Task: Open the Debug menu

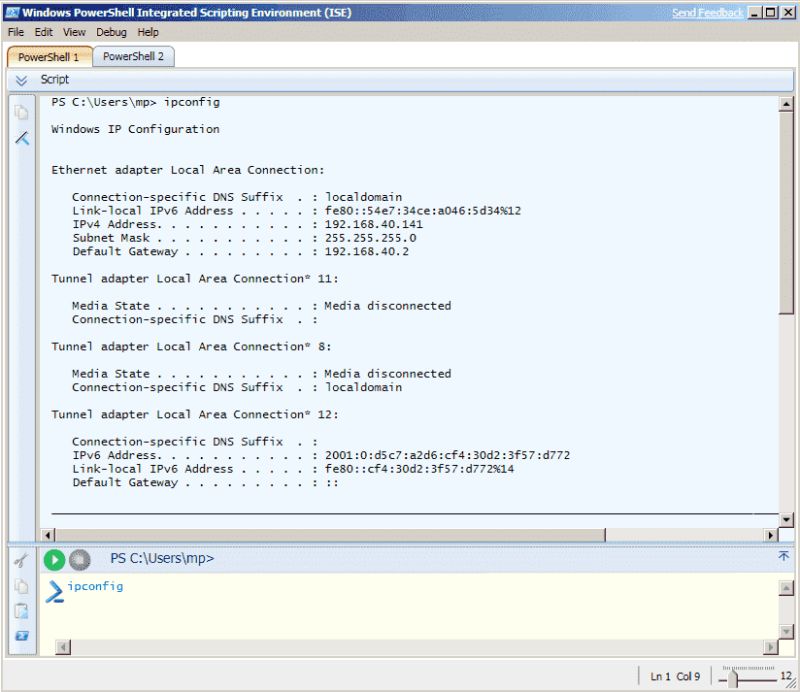Action: pyautogui.click(x=111, y=32)
